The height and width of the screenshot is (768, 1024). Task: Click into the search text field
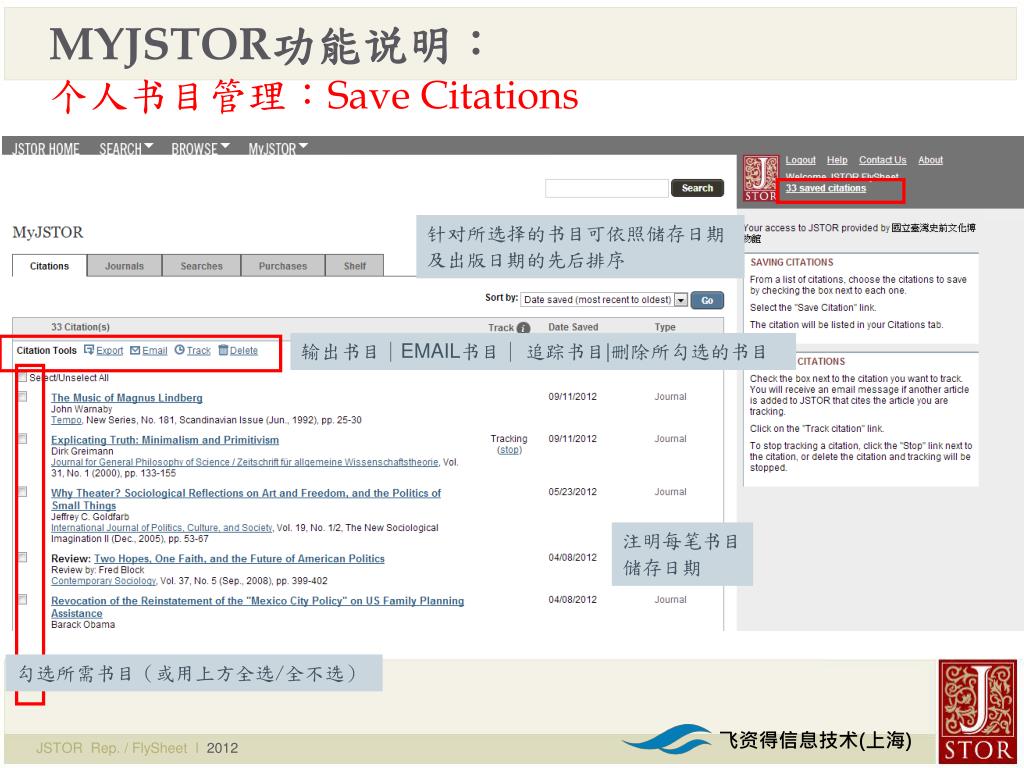[x=607, y=188]
